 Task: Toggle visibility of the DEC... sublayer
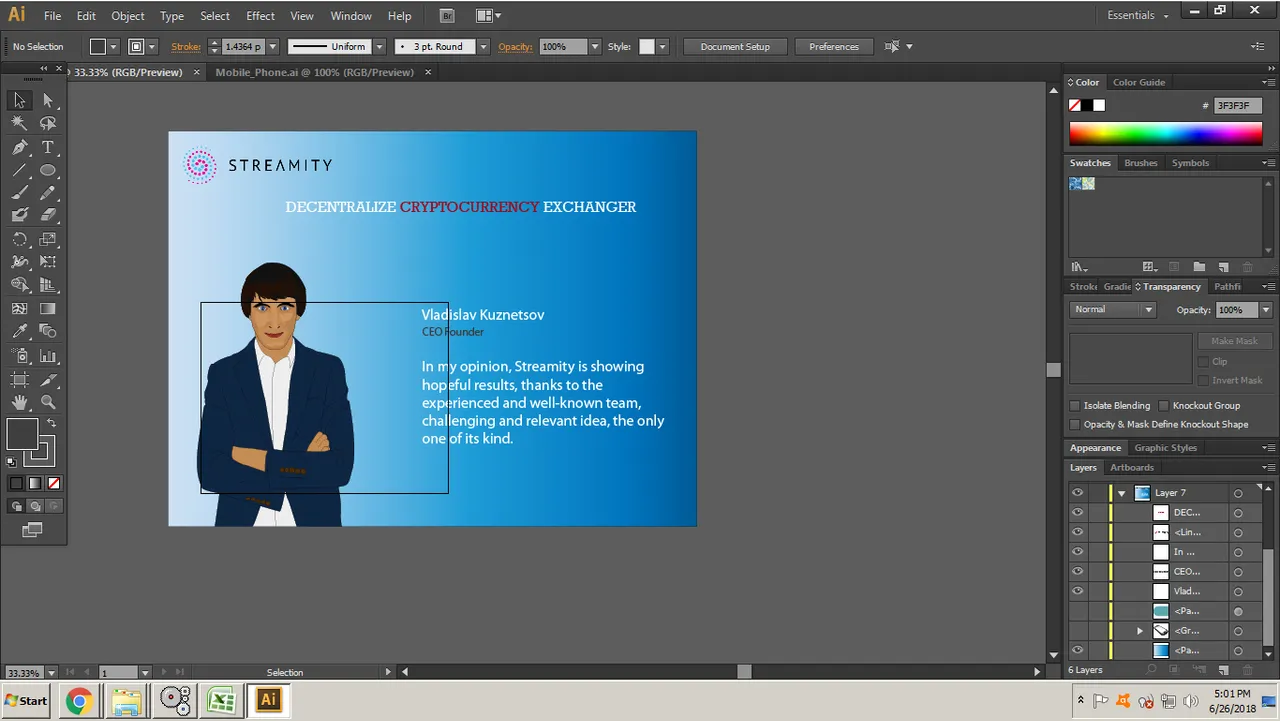1077,512
